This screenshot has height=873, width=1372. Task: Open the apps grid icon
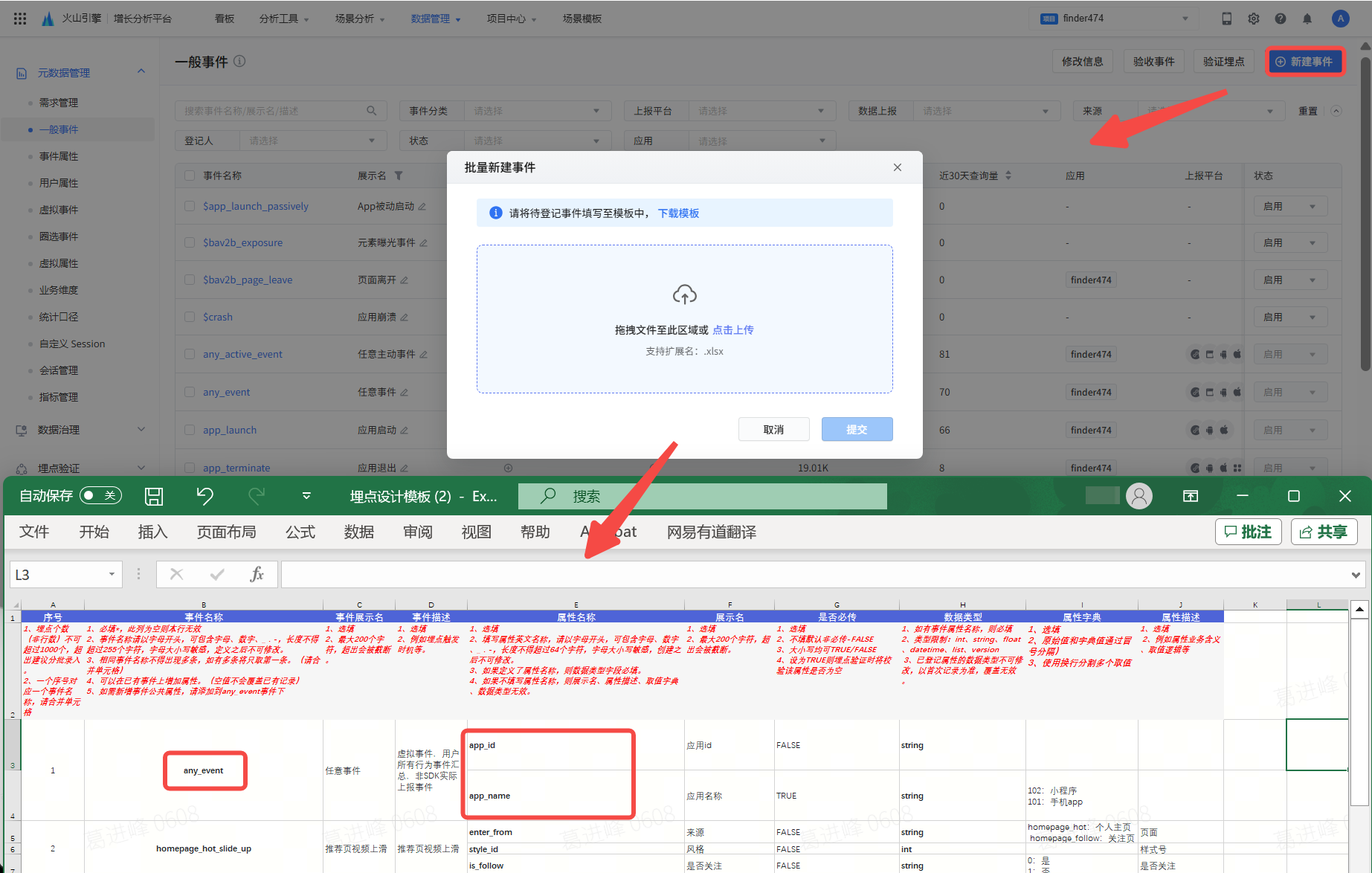pos(20,19)
